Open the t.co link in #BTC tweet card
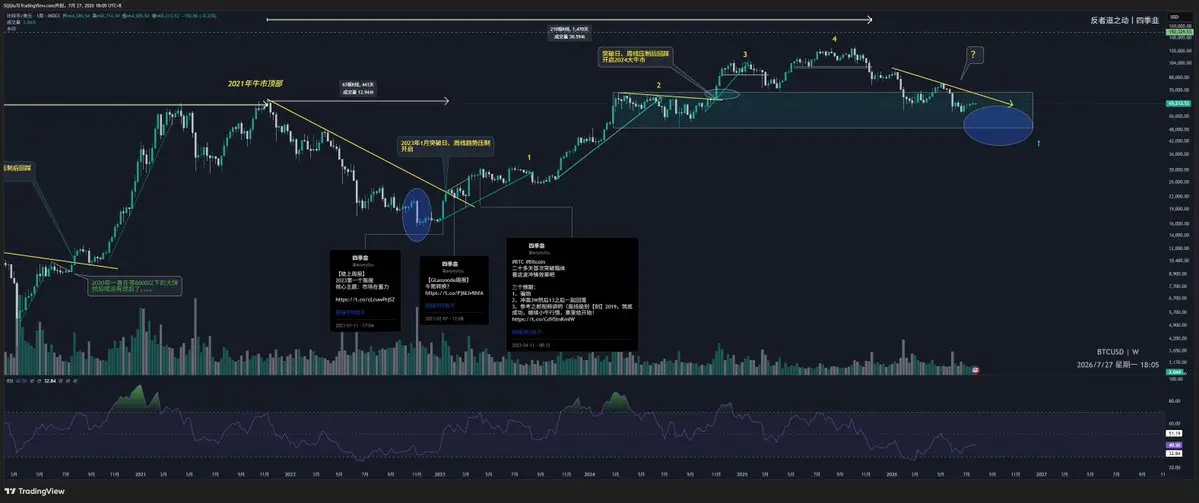The height and width of the screenshot is (503, 1199). 544,319
